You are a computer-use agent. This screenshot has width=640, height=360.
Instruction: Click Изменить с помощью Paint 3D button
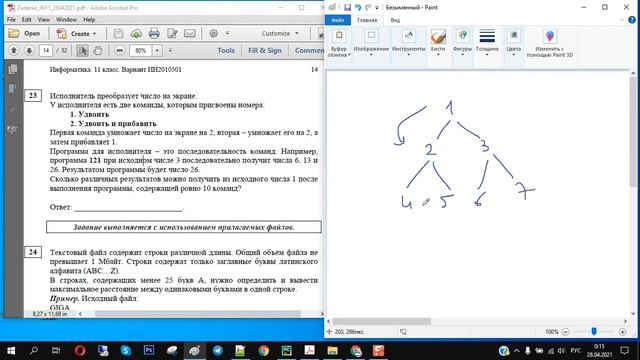tap(550, 43)
